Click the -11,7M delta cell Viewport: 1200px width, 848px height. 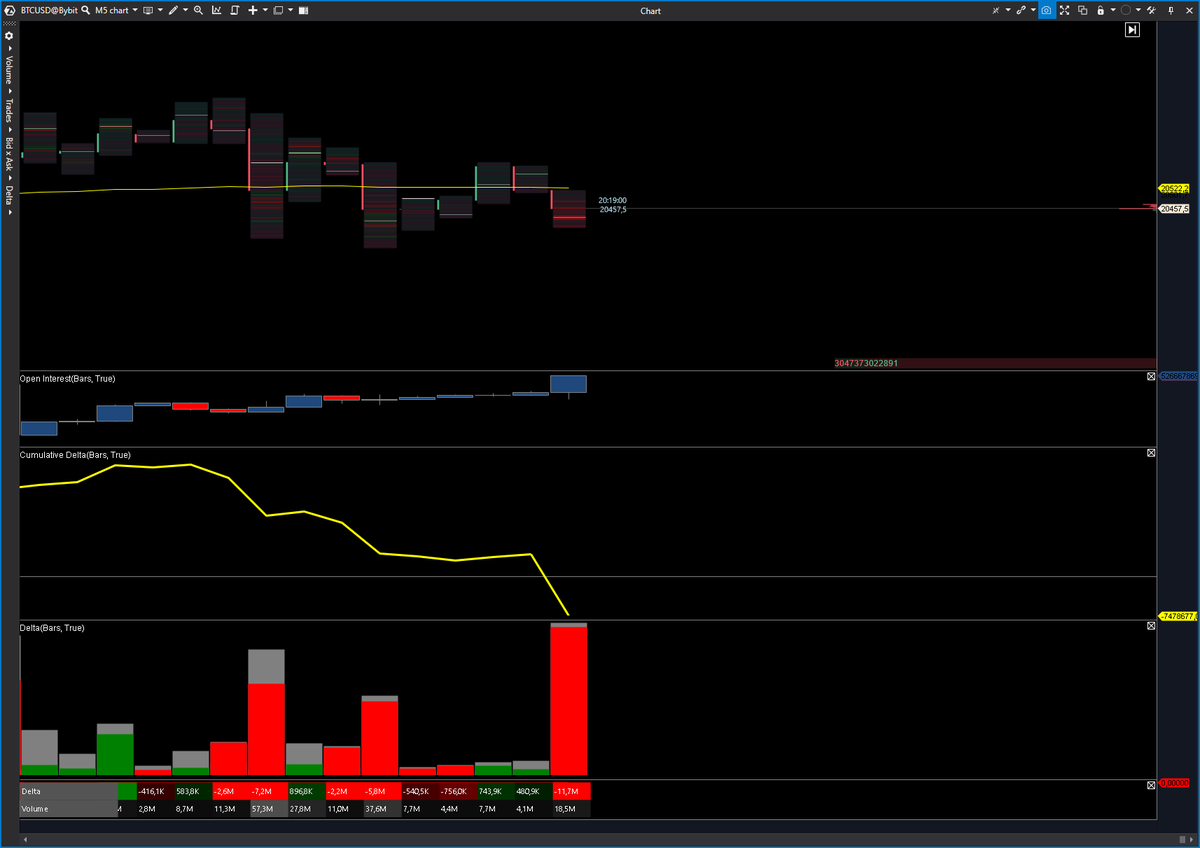(571, 791)
